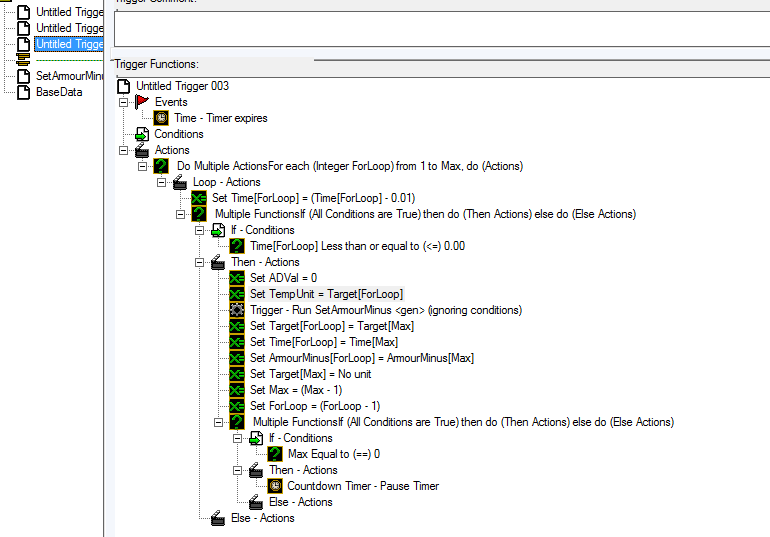Select the Set ADVal = 0 action

[x=283, y=278]
